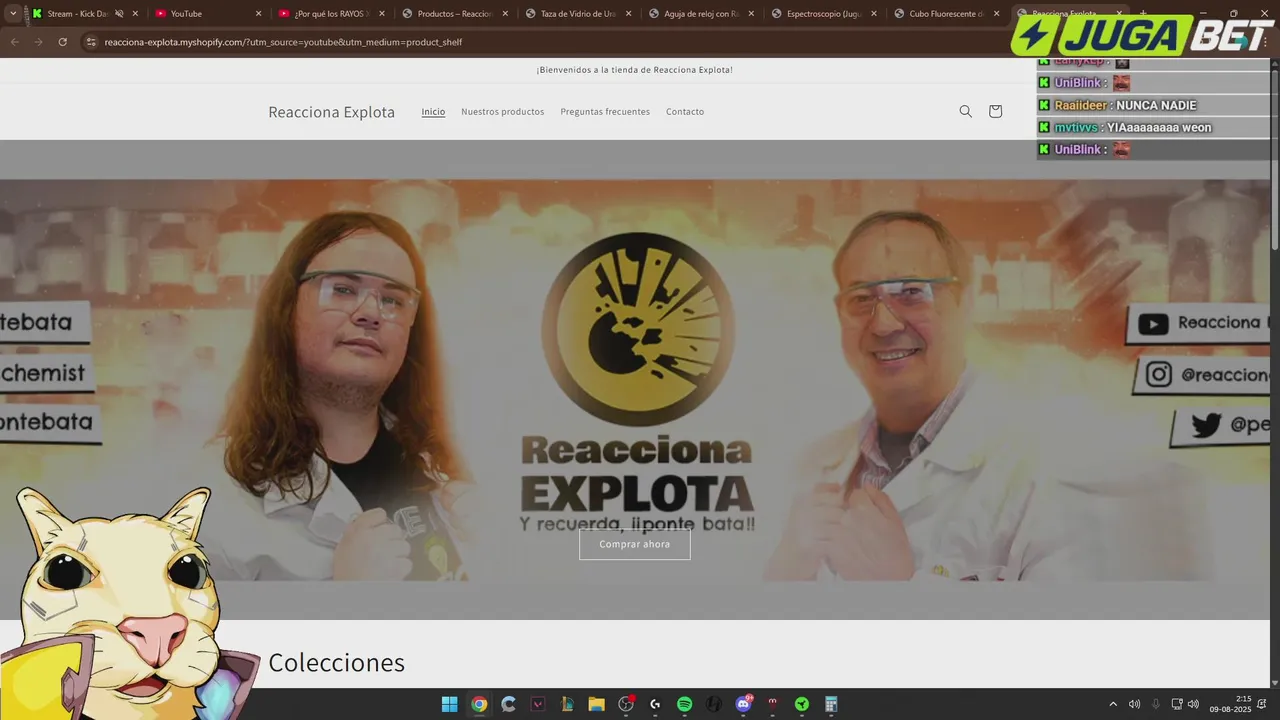Click the Reacciona Explota hero banner logo
Image resolution: width=1280 pixels, height=720 pixels.
tap(637, 385)
